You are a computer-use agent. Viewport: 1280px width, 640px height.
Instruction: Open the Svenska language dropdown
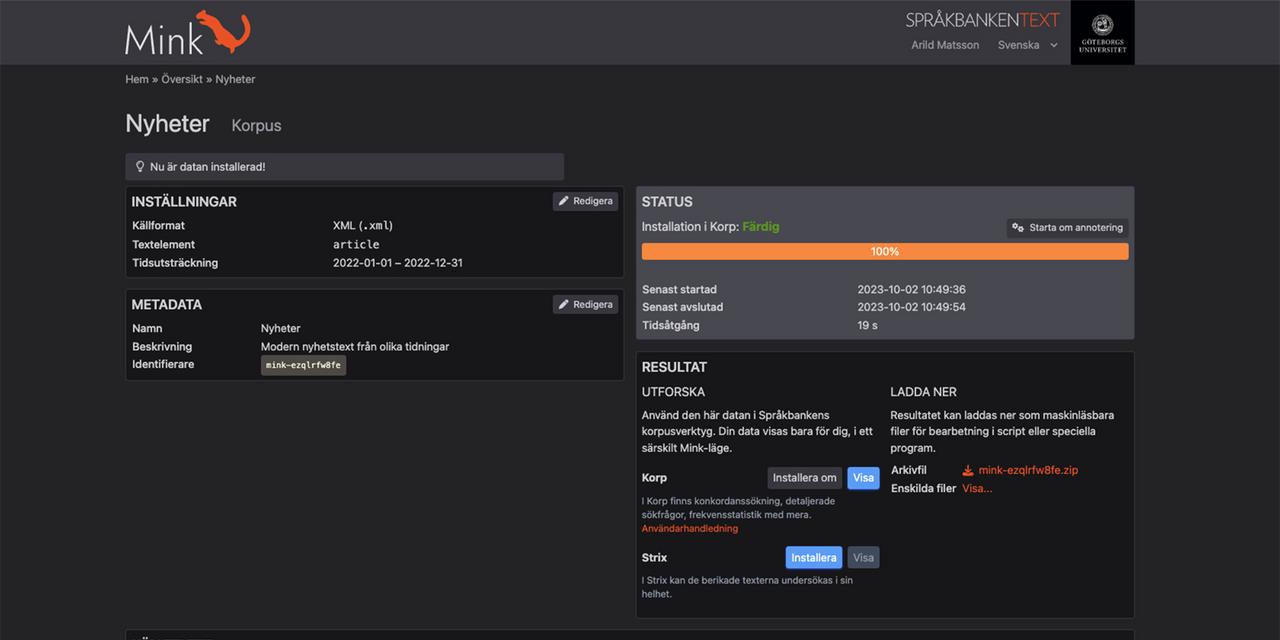click(x=1027, y=45)
